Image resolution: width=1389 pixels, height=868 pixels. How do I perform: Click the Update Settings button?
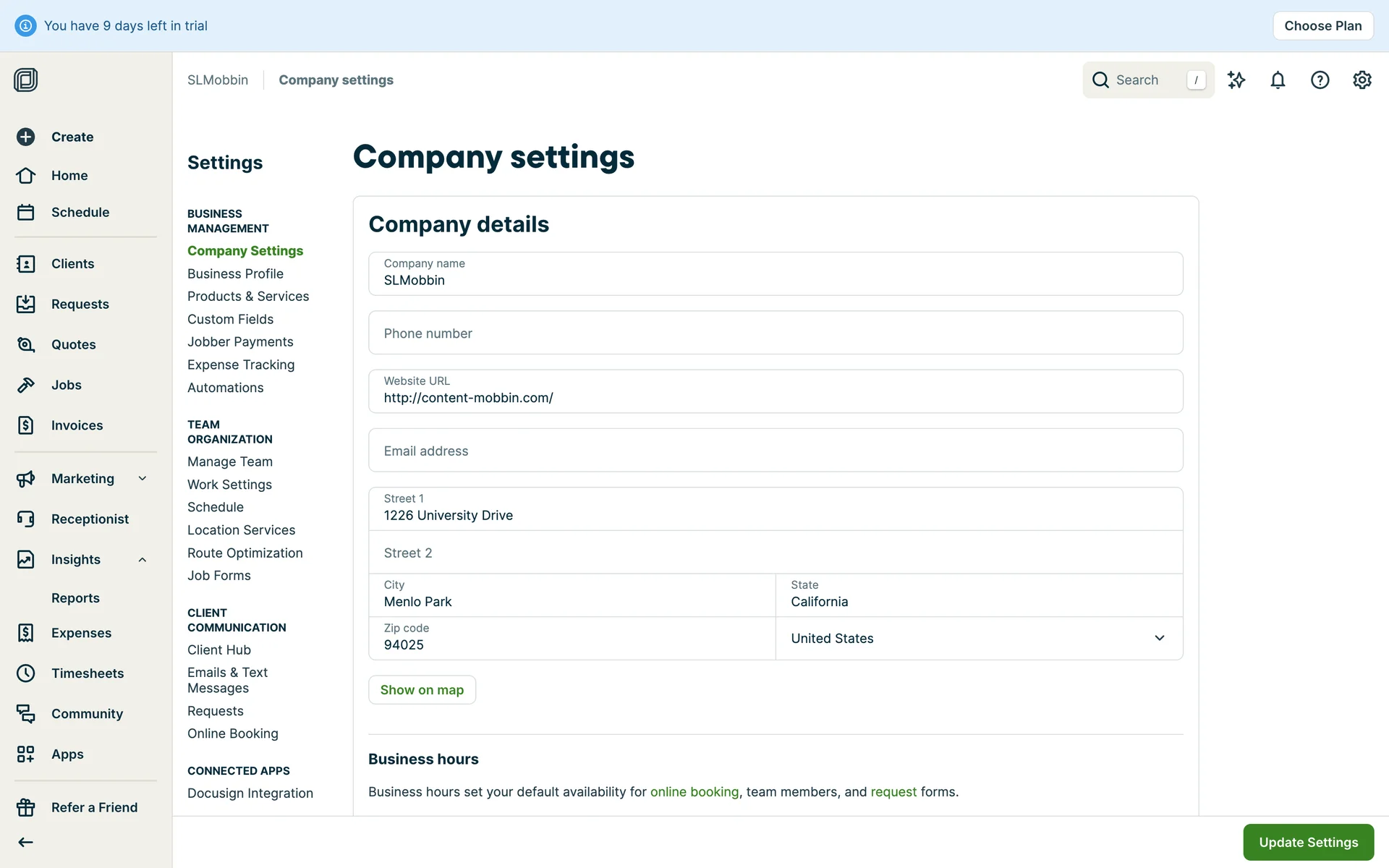tap(1308, 842)
